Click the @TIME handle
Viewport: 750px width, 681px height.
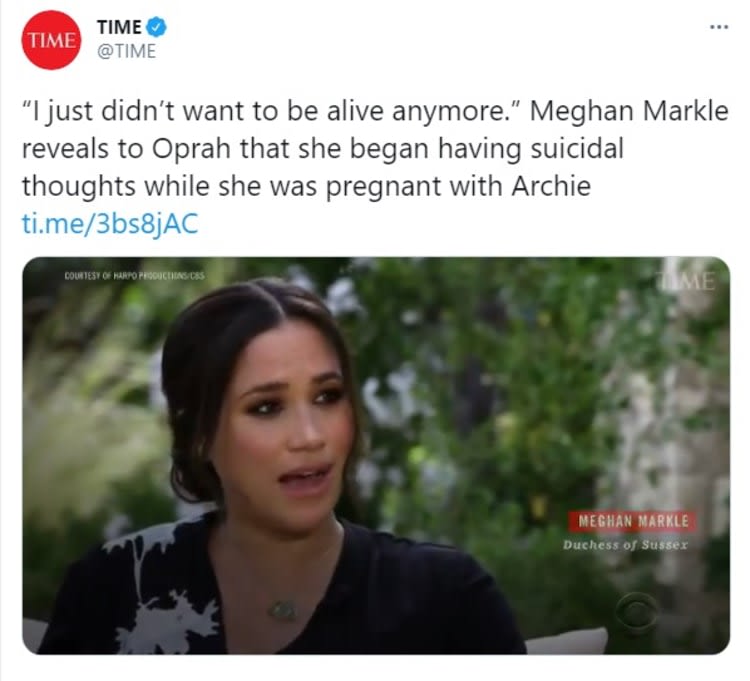coord(125,51)
